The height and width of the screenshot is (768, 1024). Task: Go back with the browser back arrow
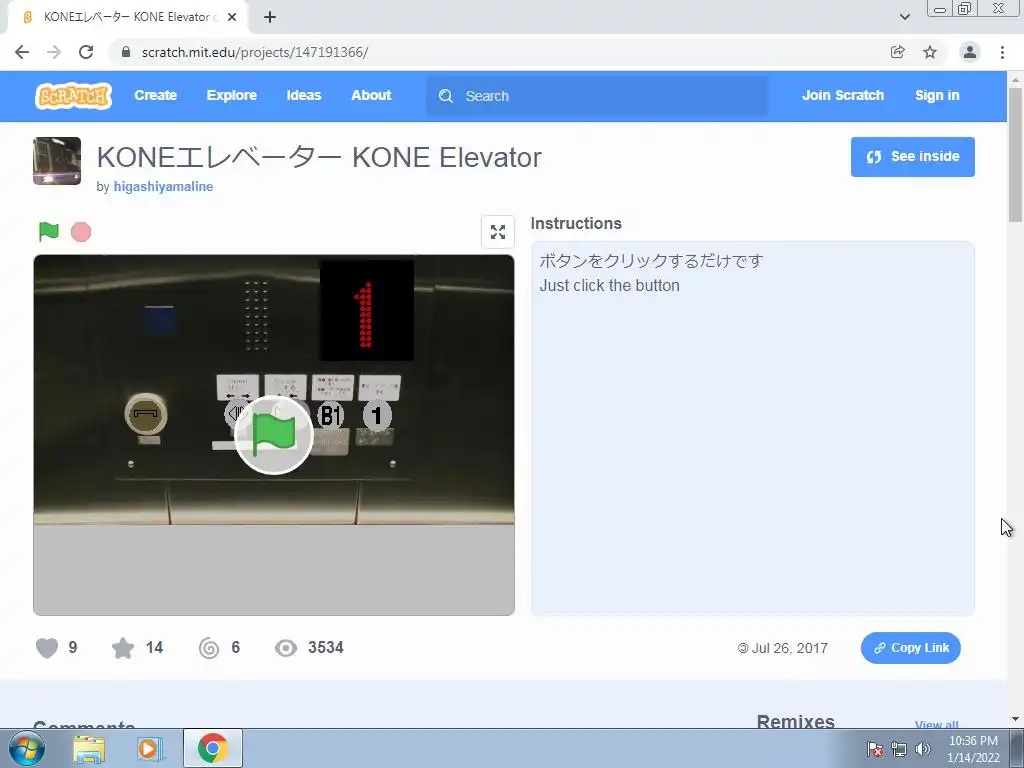click(x=22, y=52)
